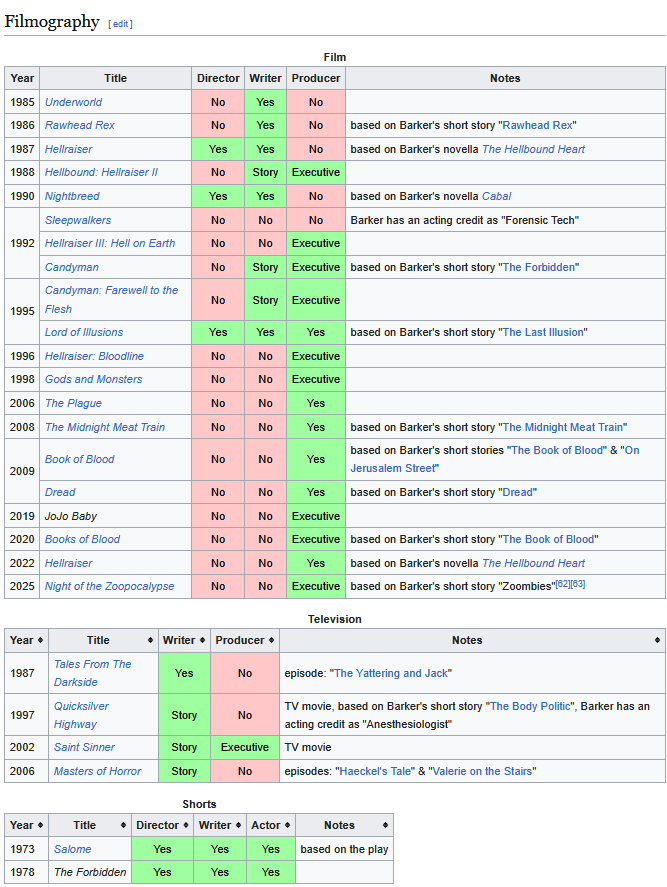Open The Plague film link

tap(74, 403)
